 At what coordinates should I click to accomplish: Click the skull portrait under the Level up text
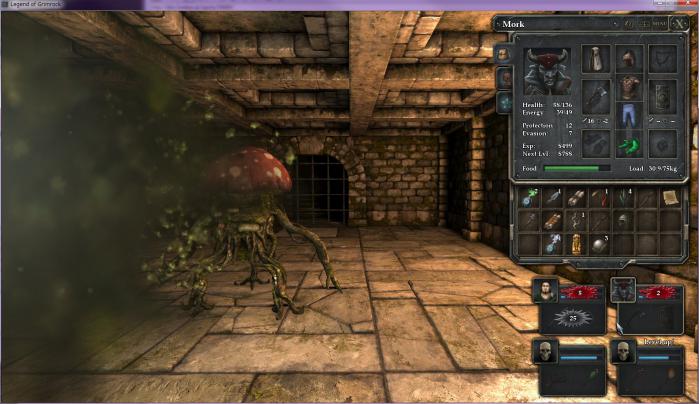coord(623,352)
